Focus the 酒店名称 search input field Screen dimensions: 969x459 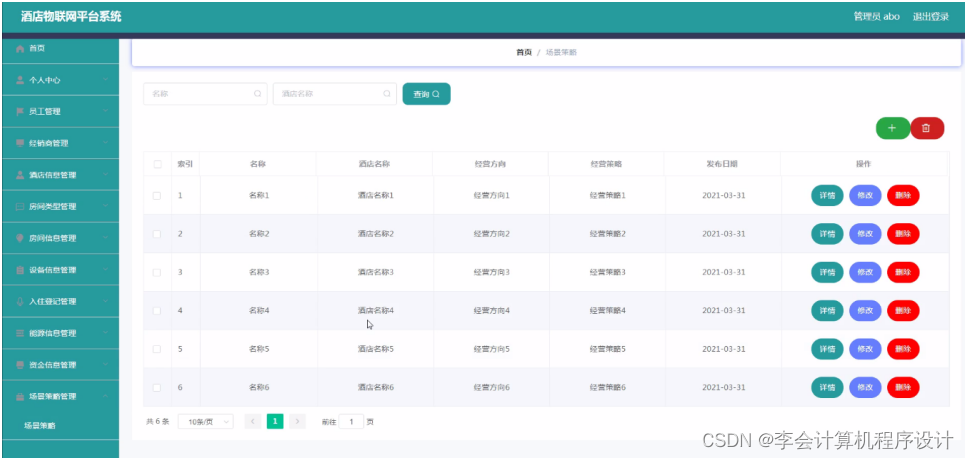[x=334, y=94]
